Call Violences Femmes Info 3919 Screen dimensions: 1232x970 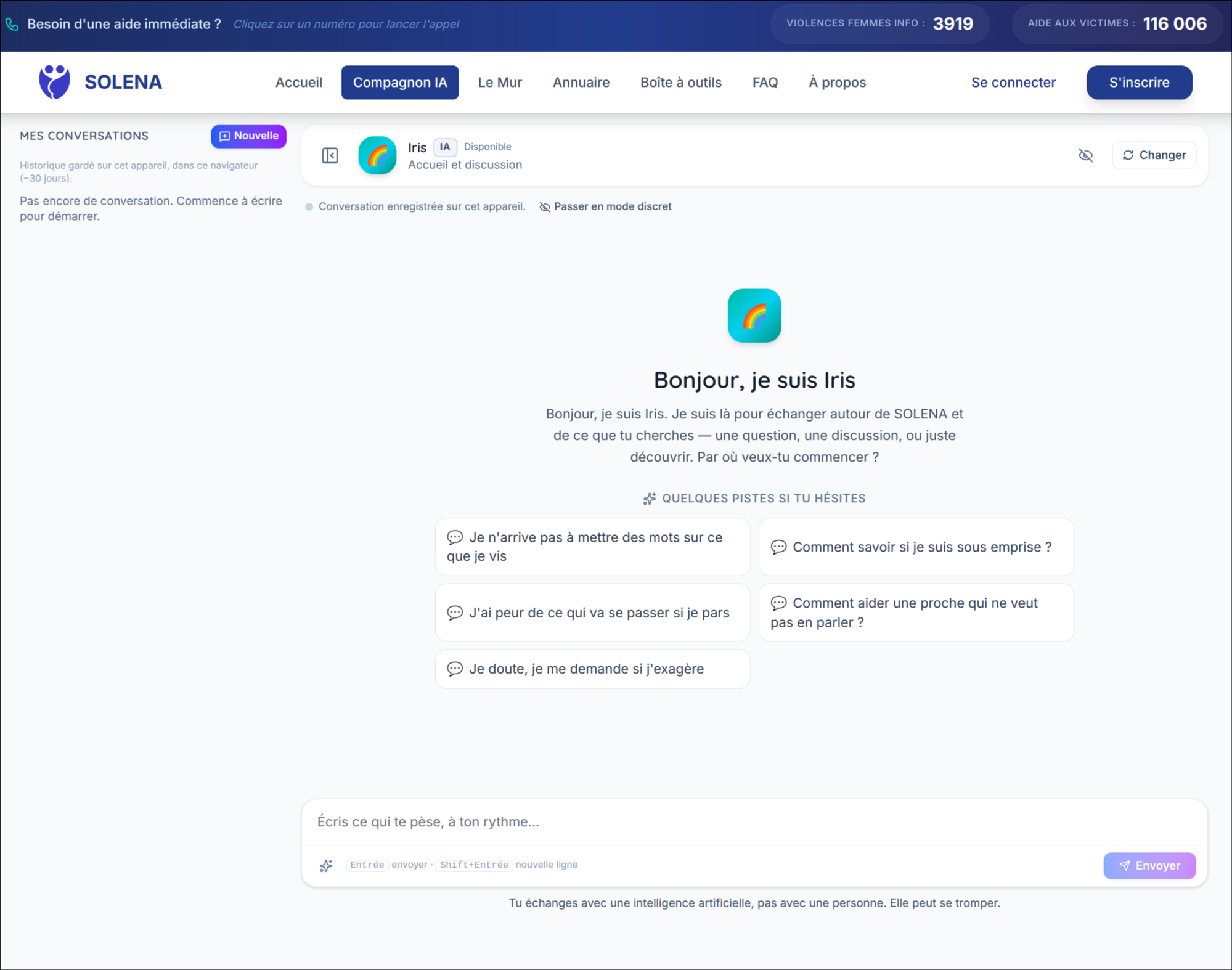(x=879, y=23)
